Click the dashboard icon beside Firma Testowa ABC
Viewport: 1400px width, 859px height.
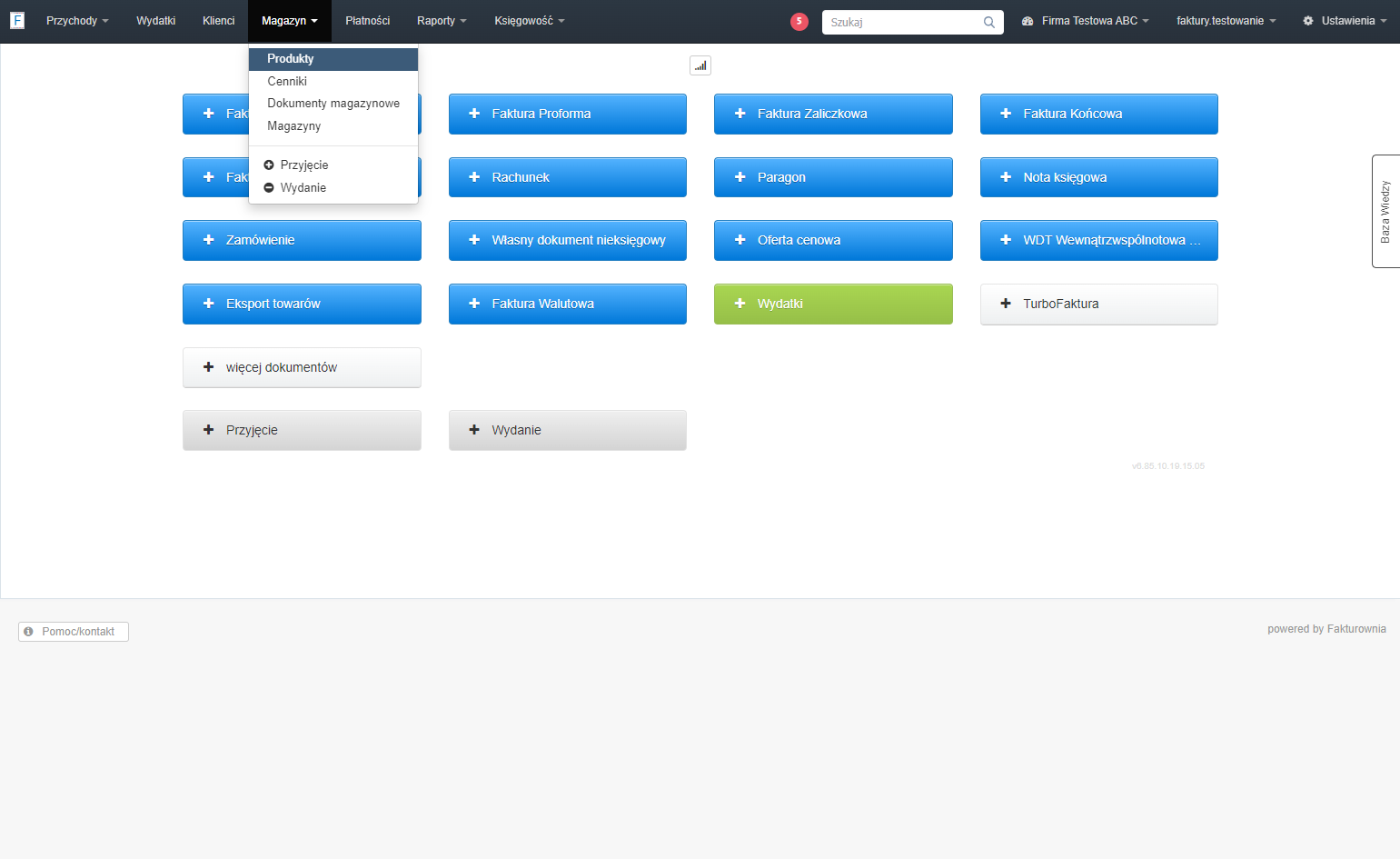(1028, 21)
